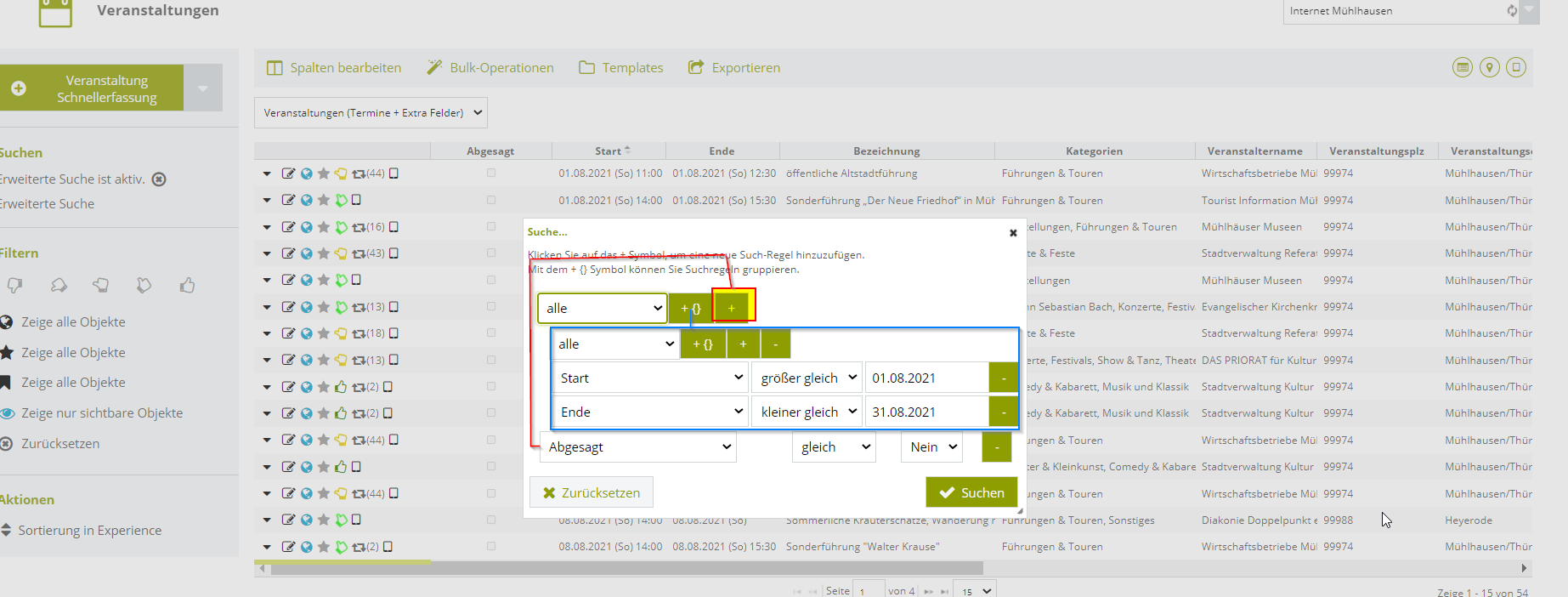
Task: Click the star filter icon in Filtern
Action: click(6, 352)
